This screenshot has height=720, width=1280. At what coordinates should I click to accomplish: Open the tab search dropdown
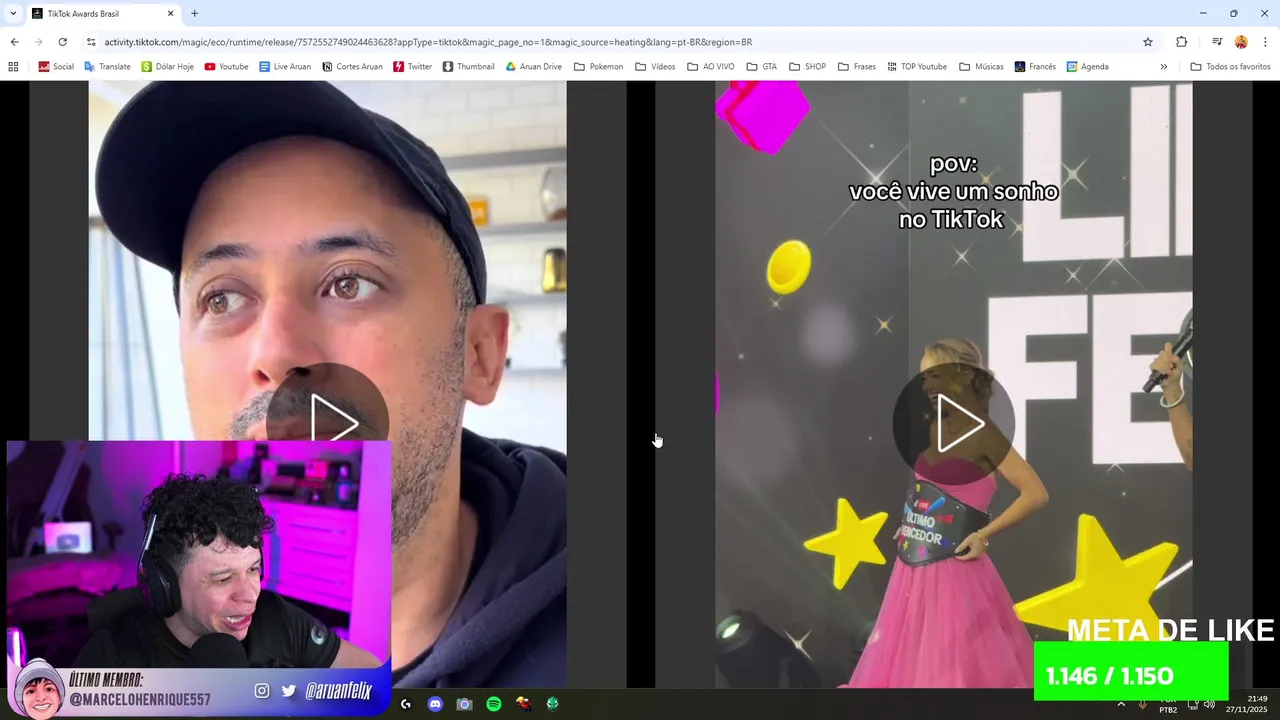pos(12,14)
